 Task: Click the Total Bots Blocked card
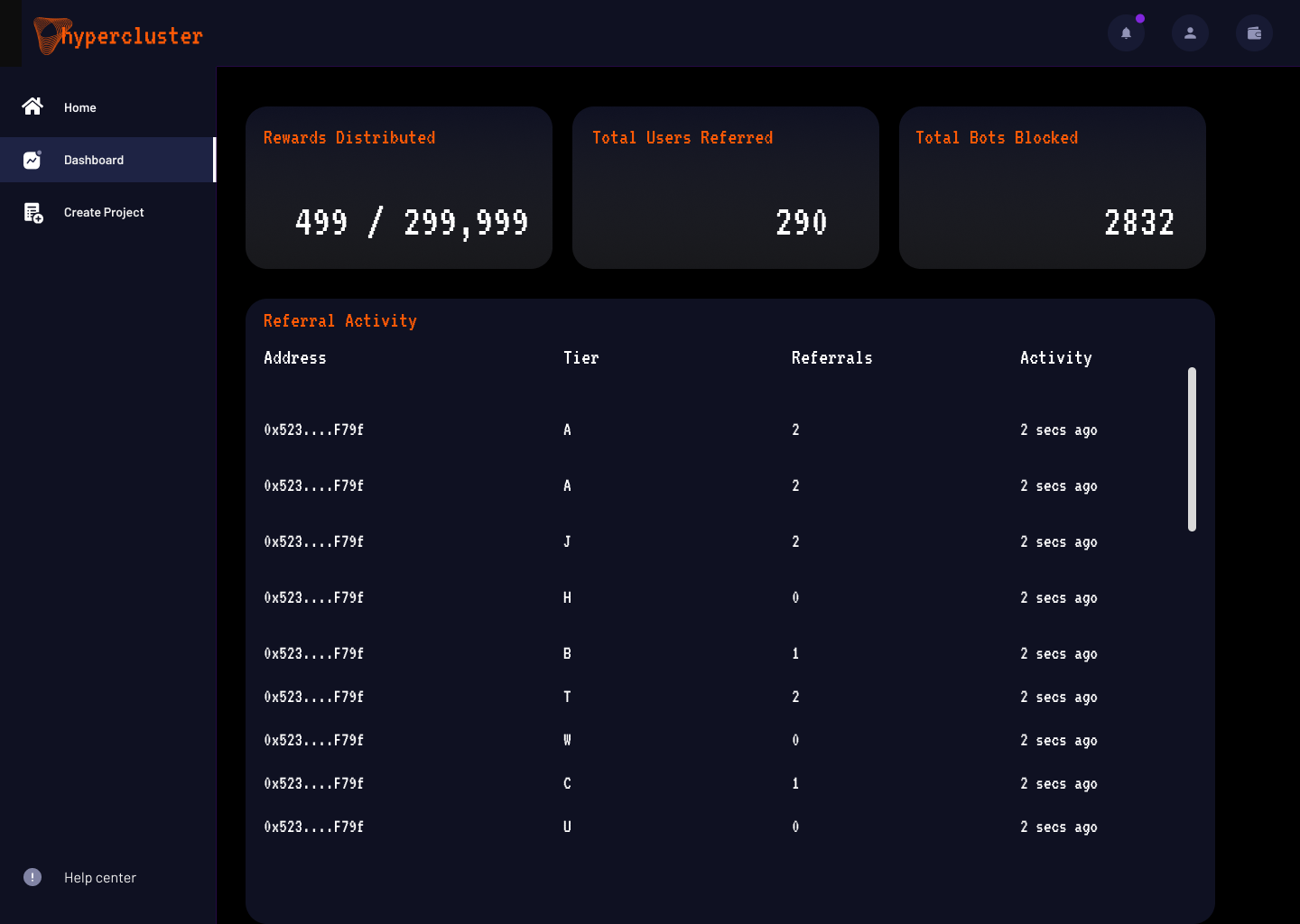(x=1053, y=188)
